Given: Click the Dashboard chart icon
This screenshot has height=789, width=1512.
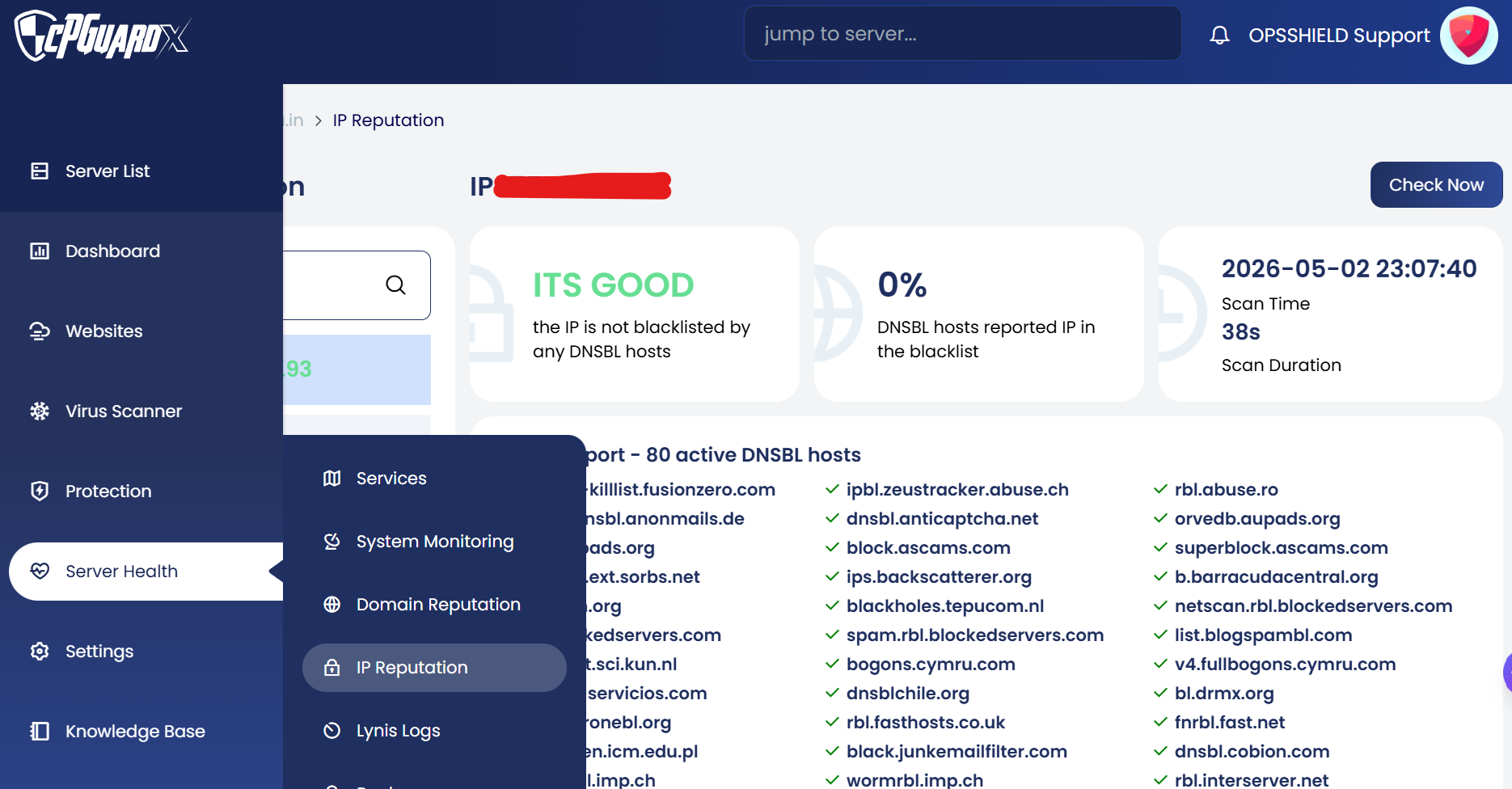Looking at the screenshot, I should [40, 251].
